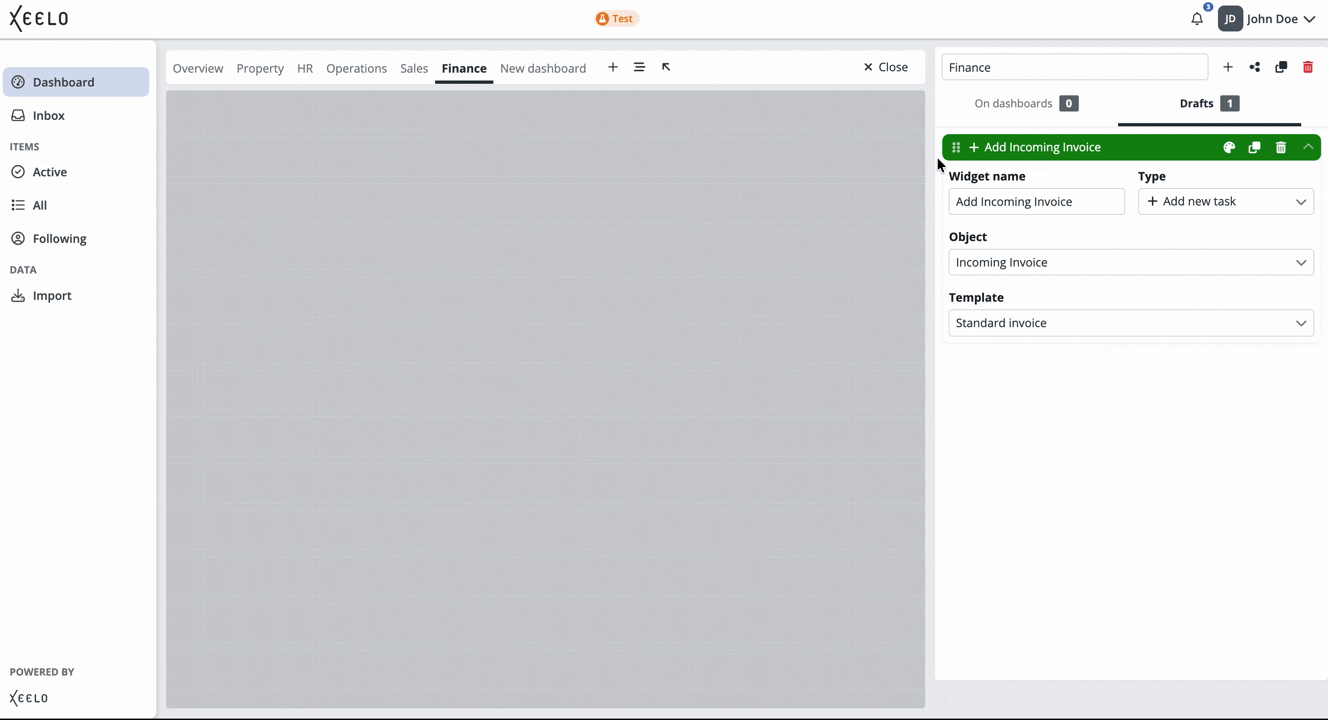Click the red delete dashboard trash icon
Image resolution: width=1328 pixels, height=720 pixels.
point(1308,67)
